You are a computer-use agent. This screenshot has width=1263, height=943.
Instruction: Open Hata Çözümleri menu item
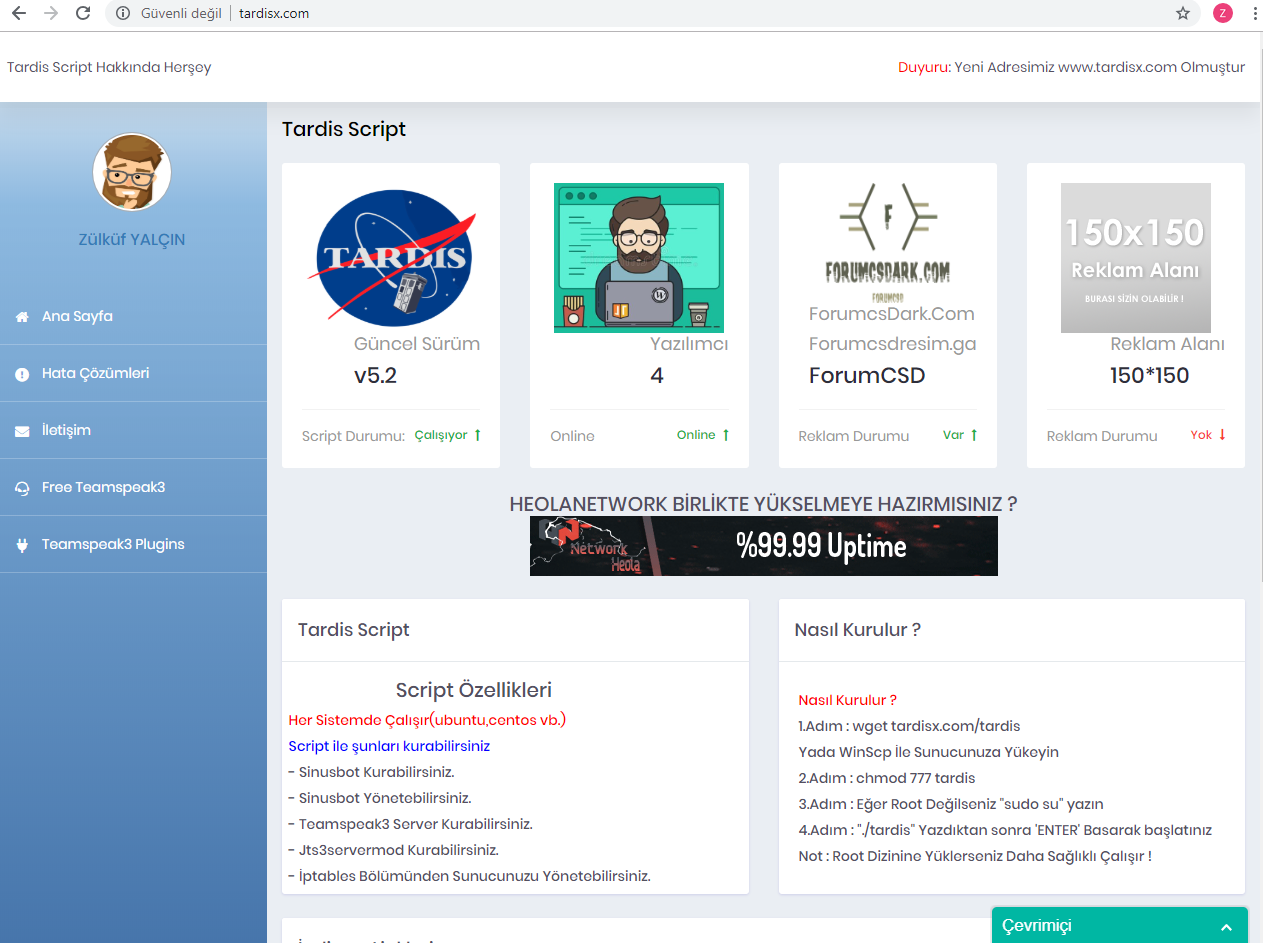(133, 373)
